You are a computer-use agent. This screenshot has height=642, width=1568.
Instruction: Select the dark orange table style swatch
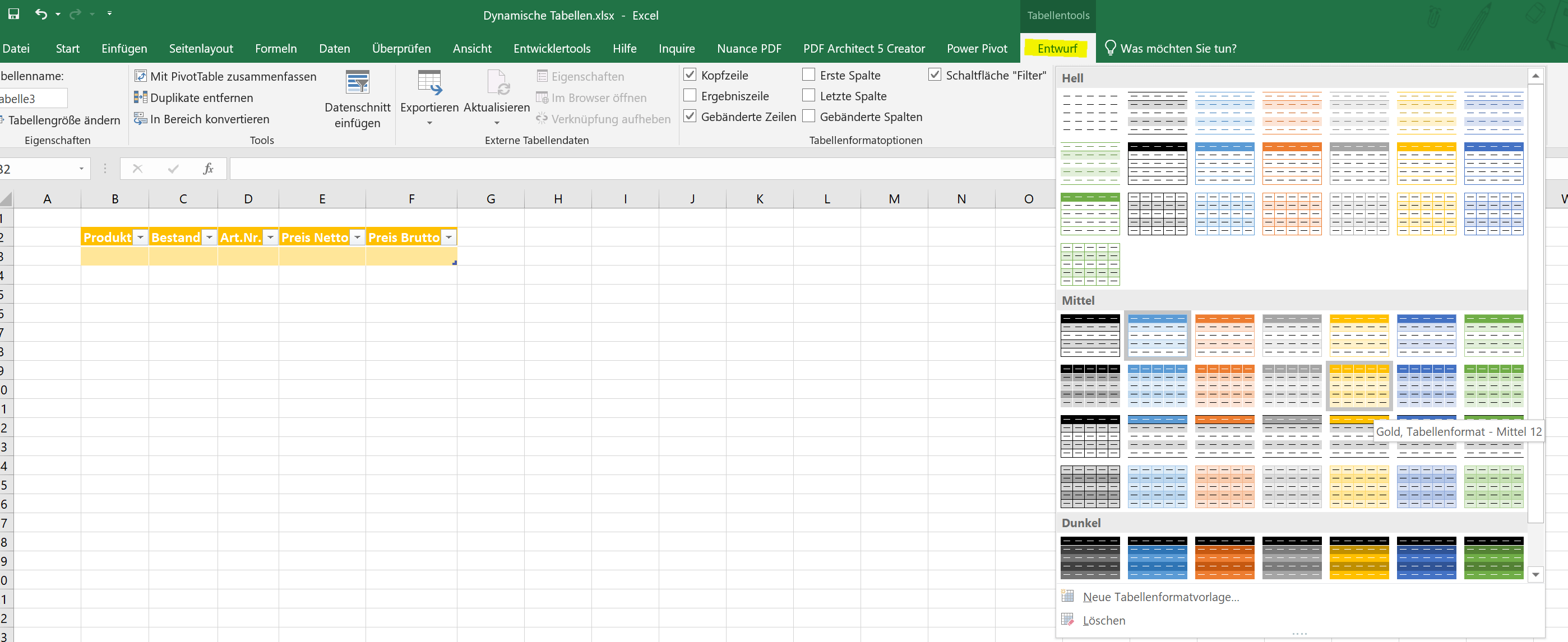coord(1225,557)
